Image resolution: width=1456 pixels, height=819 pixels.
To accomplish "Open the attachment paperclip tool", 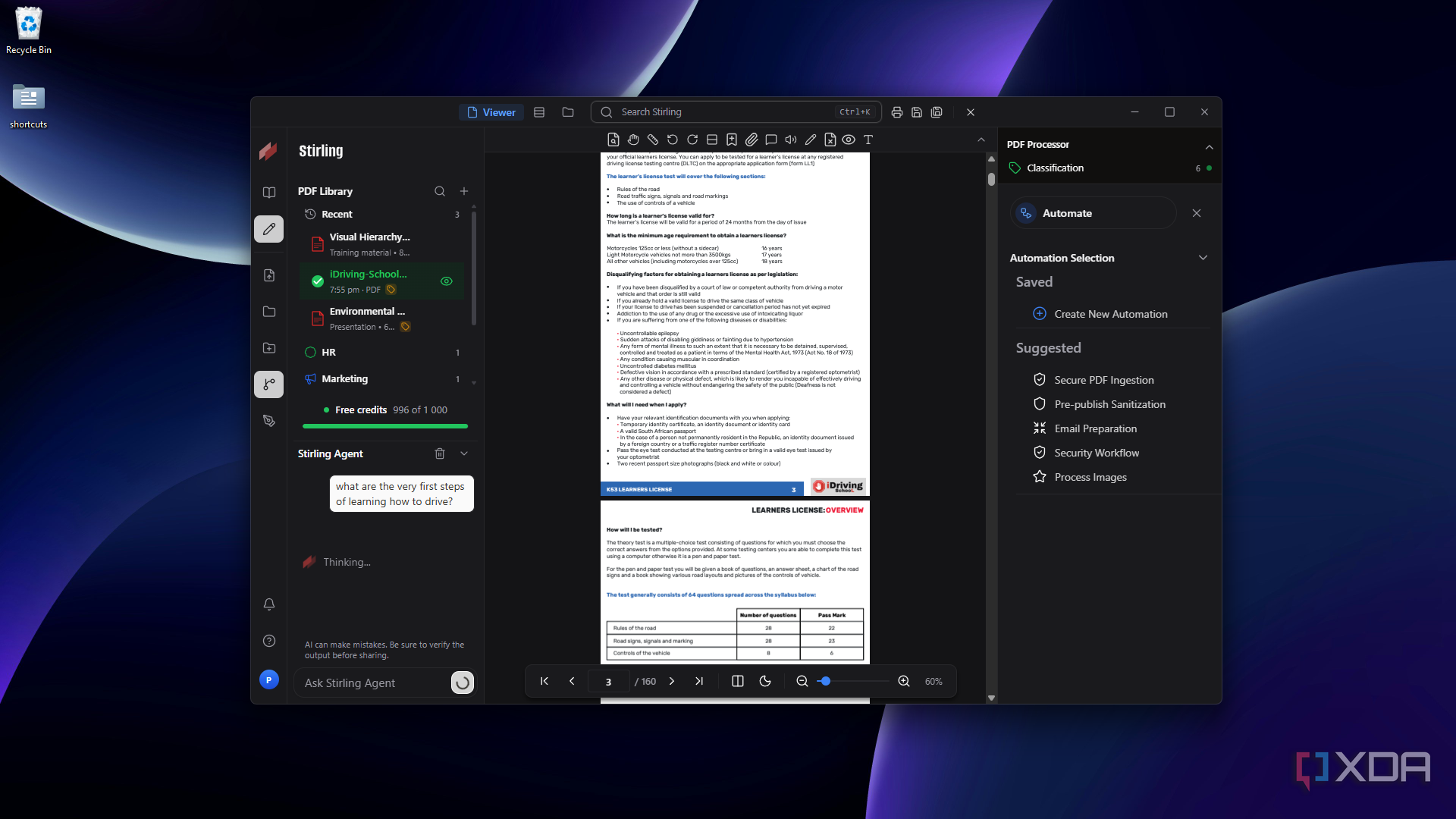I will point(752,140).
